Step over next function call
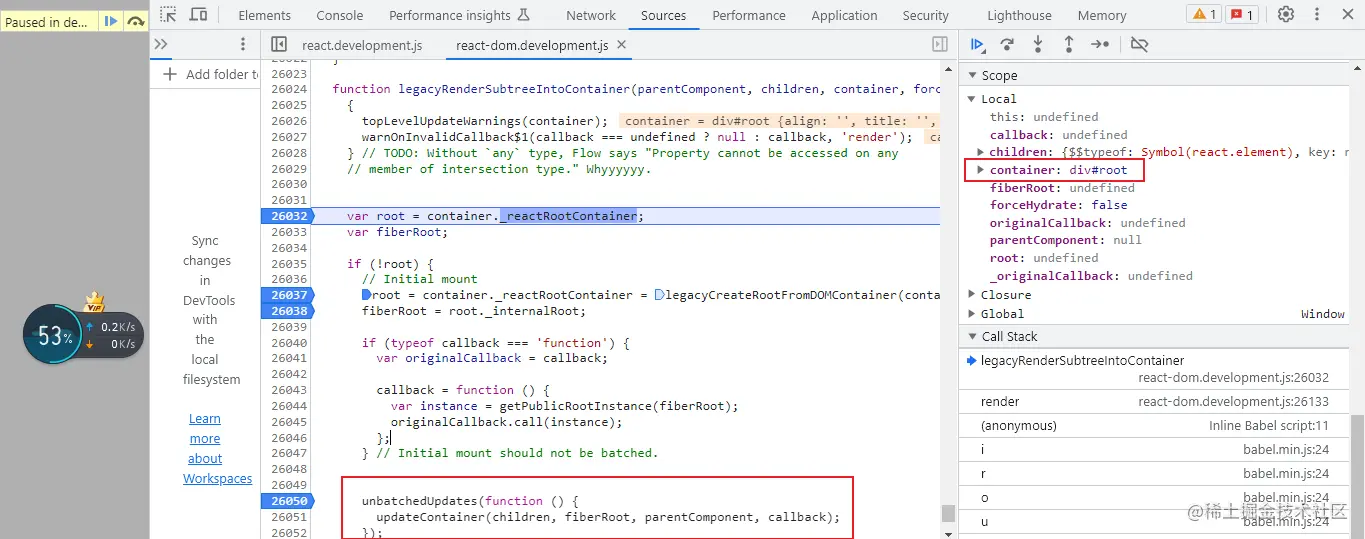This screenshot has width=1365, height=539. point(1007,44)
